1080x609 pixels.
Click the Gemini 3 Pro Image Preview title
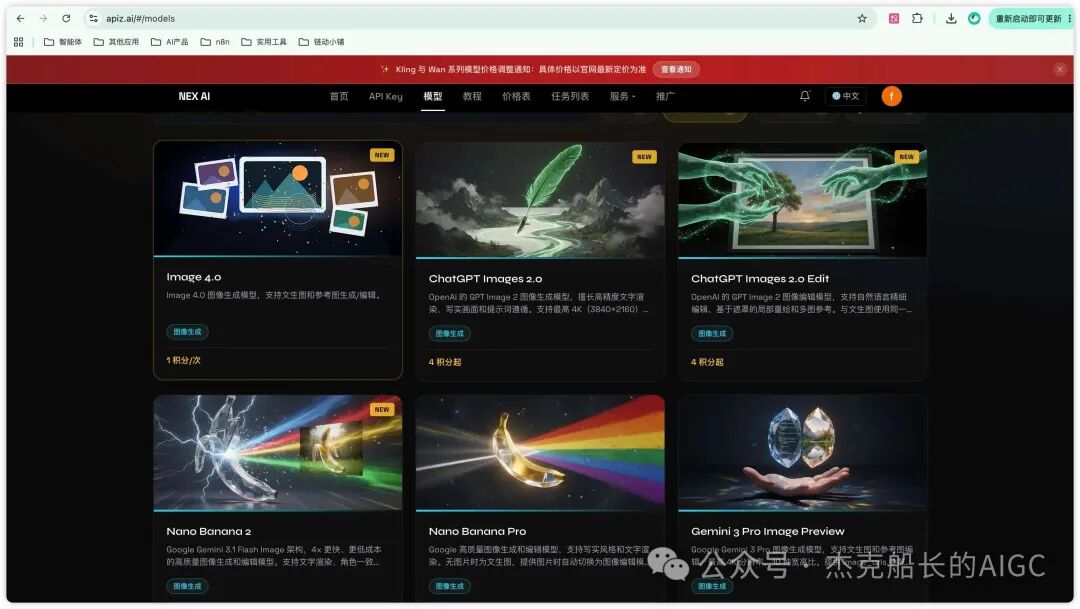pyautogui.click(x=767, y=531)
